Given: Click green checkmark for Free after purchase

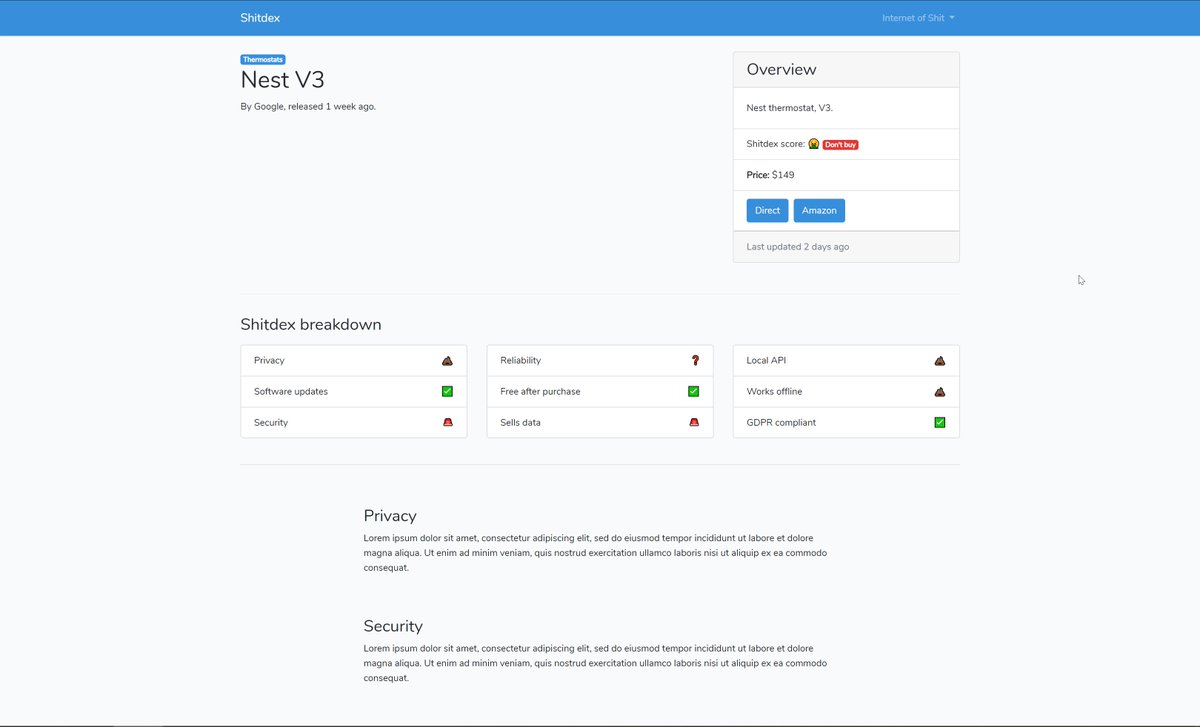Looking at the screenshot, I should [693, 391].
